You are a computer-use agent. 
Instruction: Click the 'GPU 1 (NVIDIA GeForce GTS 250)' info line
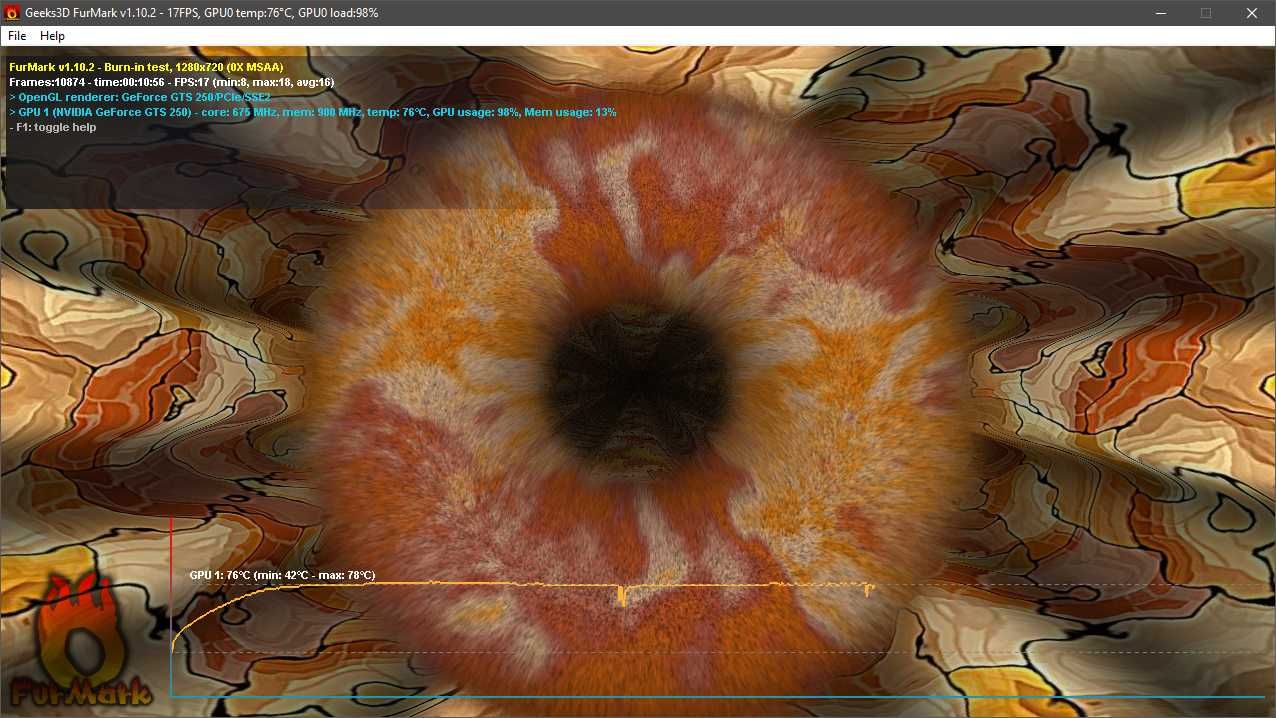click(312, 112)
